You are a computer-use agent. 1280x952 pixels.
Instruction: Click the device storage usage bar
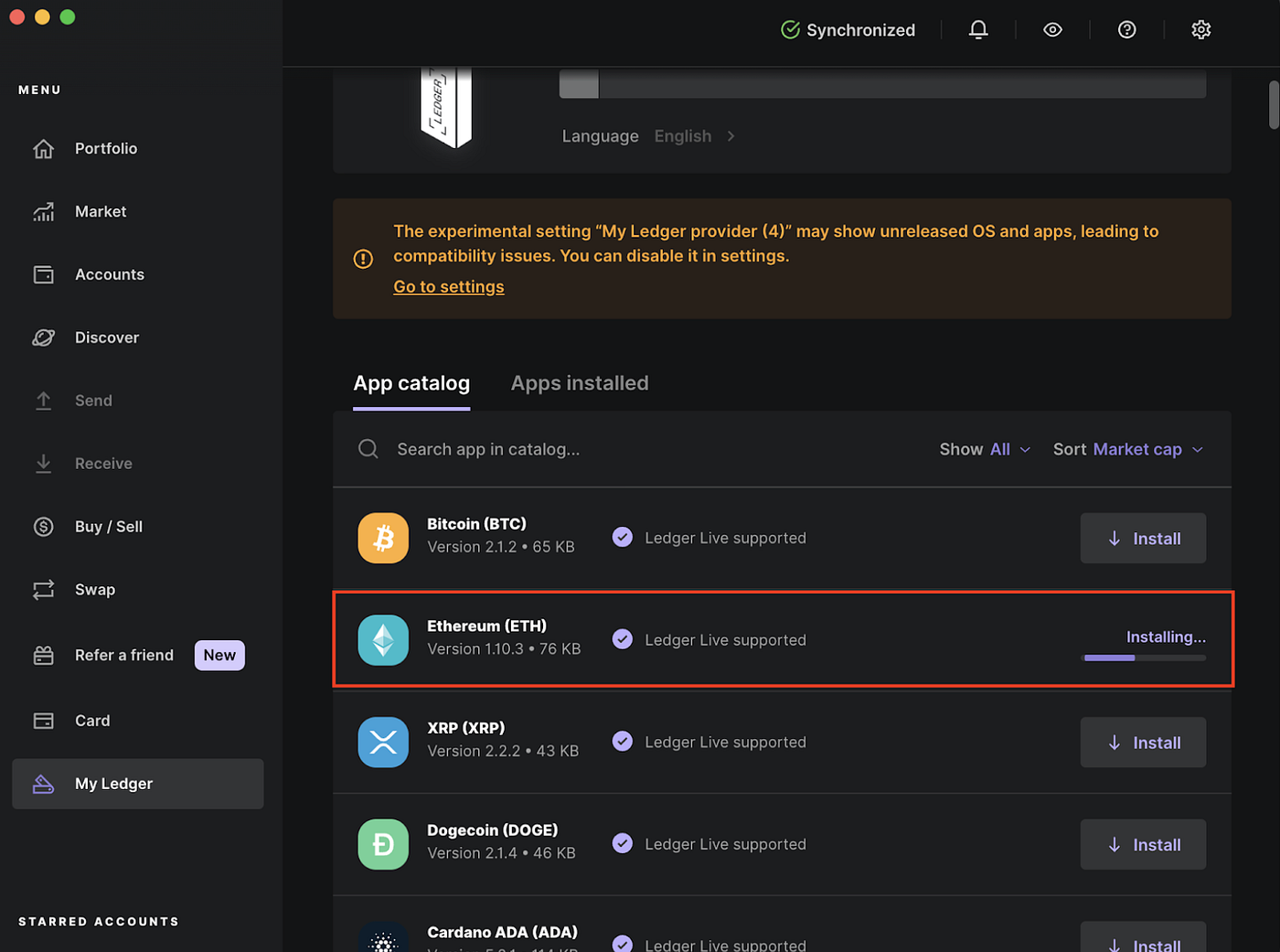point(882,83)
